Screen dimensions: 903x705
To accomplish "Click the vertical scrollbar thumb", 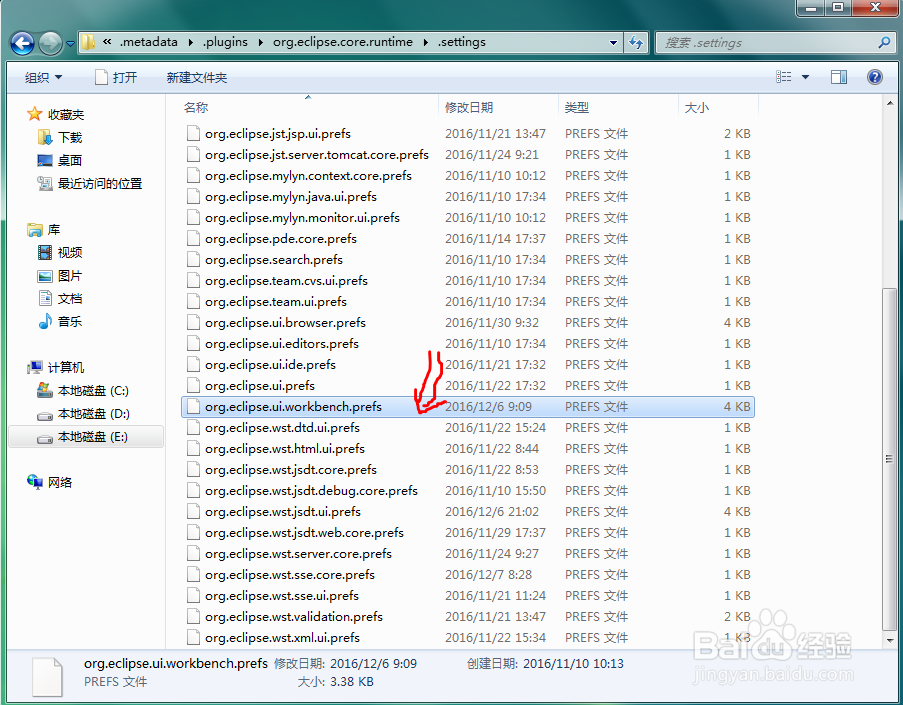I will pos(890,458).
